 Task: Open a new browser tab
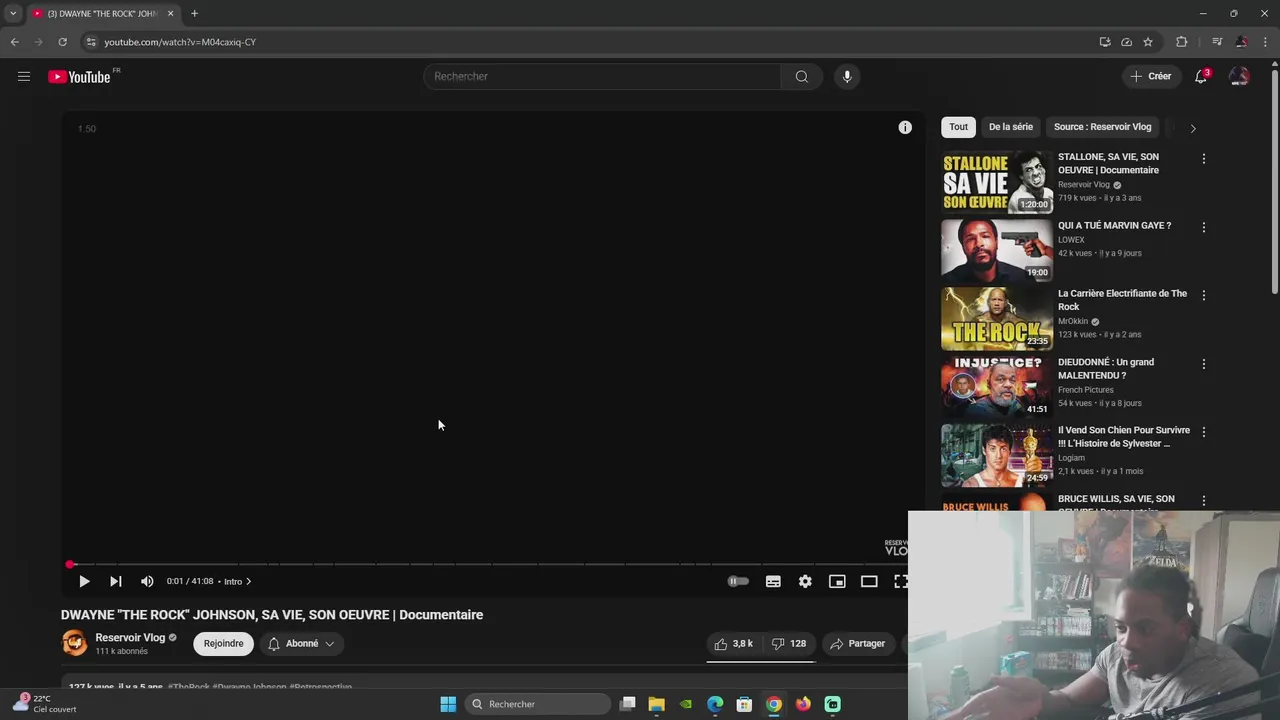[x=194, y=14]
